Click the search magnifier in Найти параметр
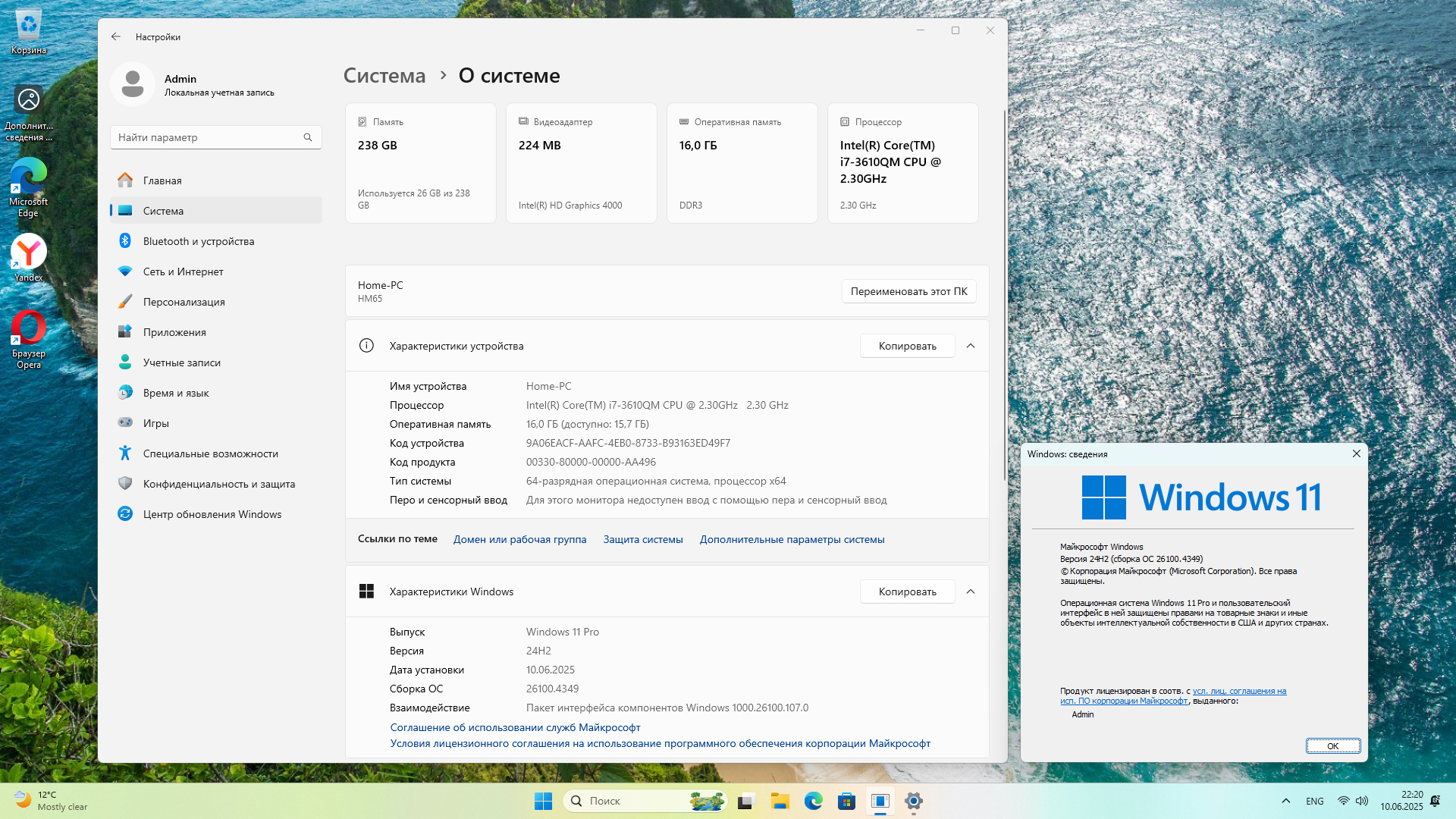1456x819 pixels. click(308, 137)
